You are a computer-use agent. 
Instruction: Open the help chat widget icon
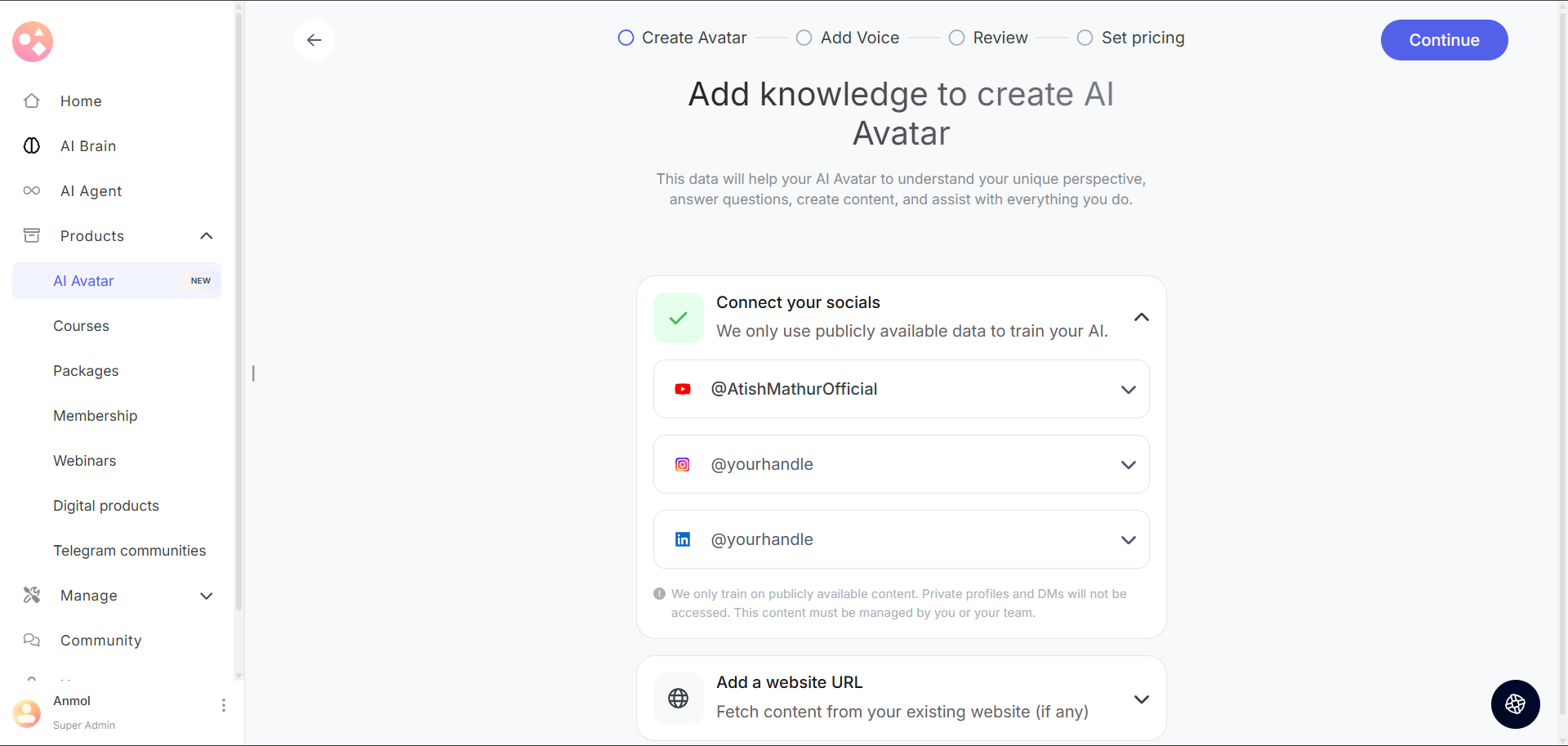tap(1515, 704)
